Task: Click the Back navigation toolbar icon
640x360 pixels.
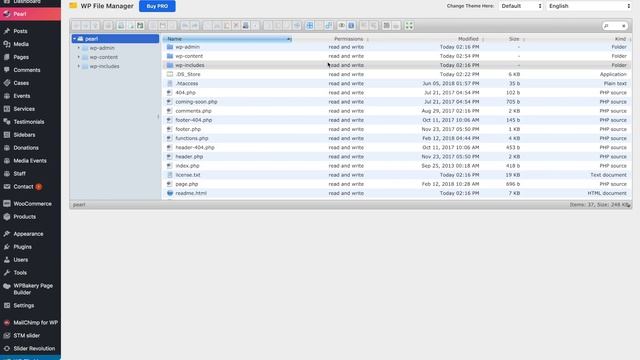Action: [x=76, y=25]
